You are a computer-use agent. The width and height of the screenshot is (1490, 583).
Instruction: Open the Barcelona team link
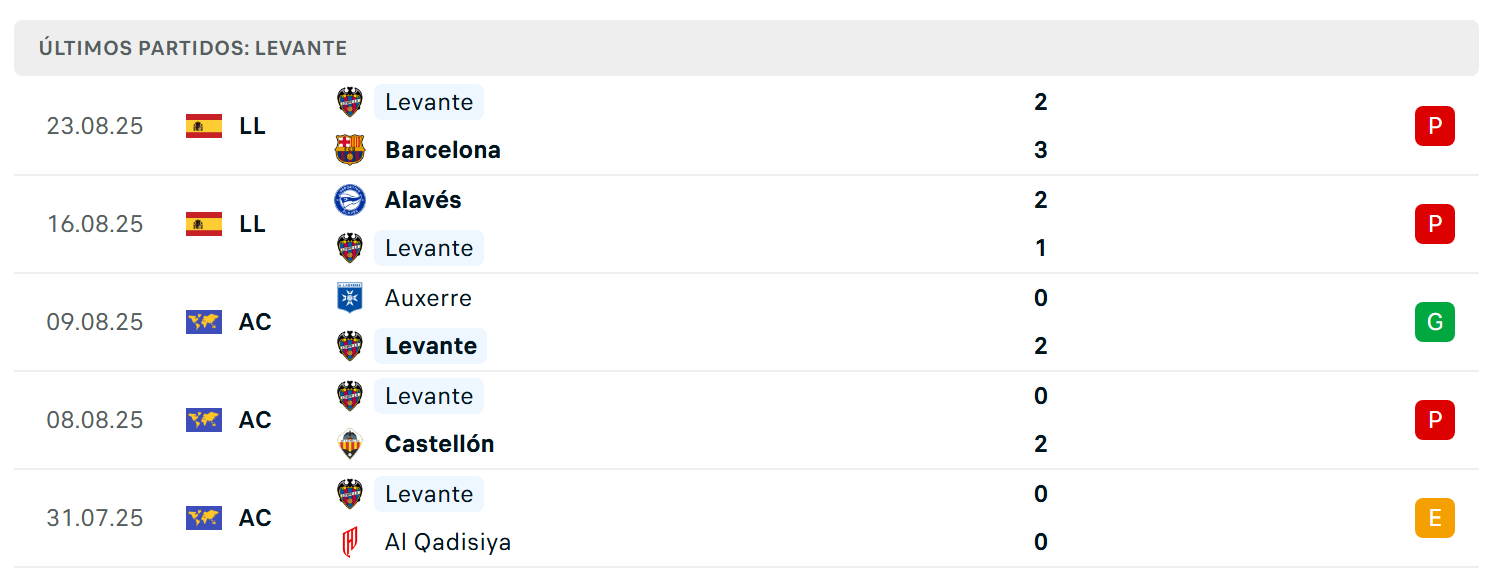pos(442,150)
